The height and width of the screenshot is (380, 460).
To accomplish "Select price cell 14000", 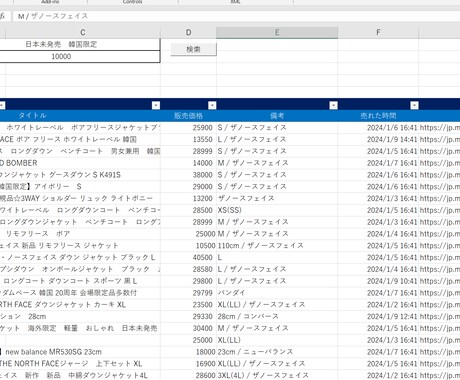I will pos(188,163).
